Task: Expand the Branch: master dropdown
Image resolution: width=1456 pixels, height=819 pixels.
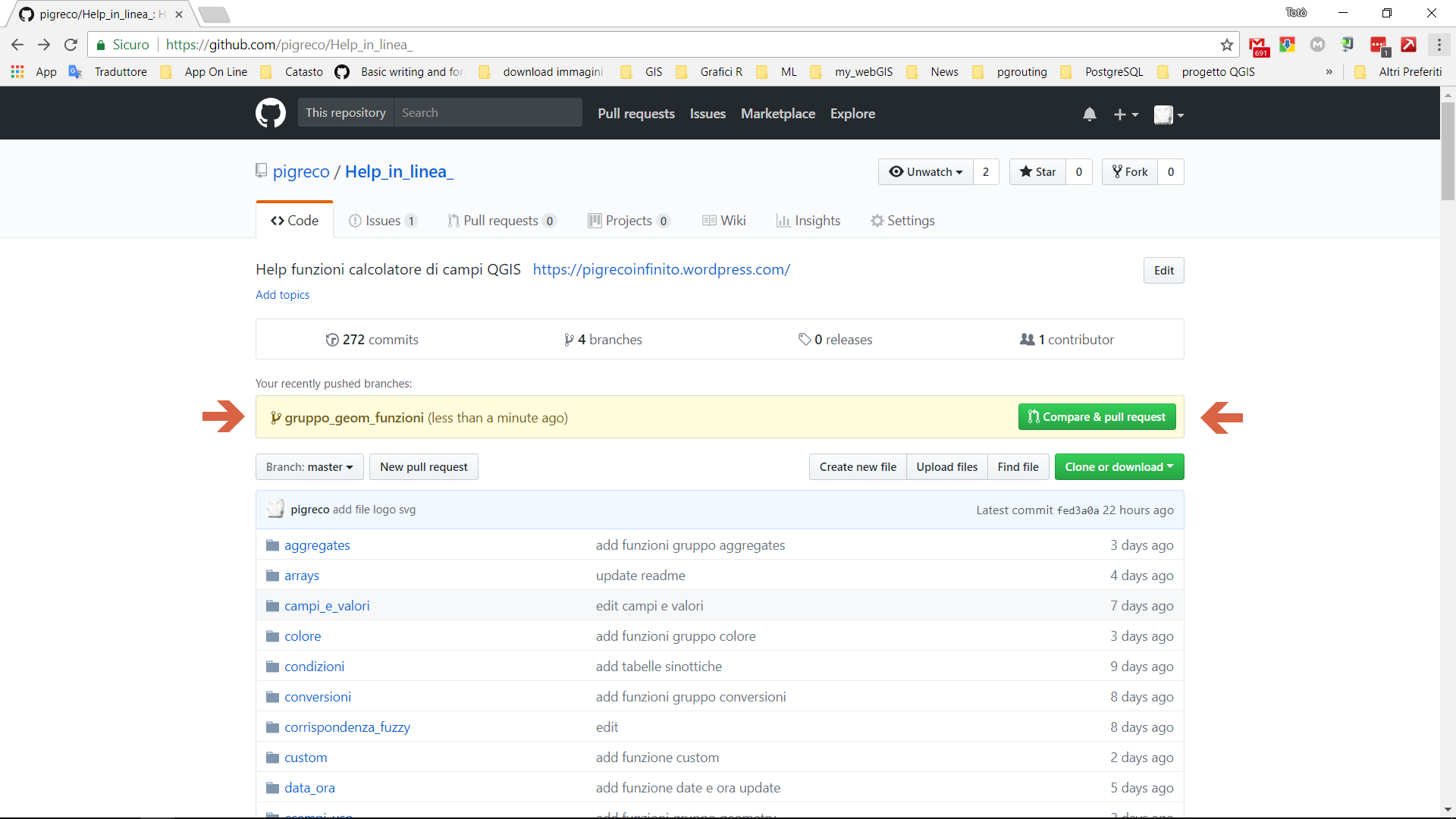Action: tap(309, 467)
